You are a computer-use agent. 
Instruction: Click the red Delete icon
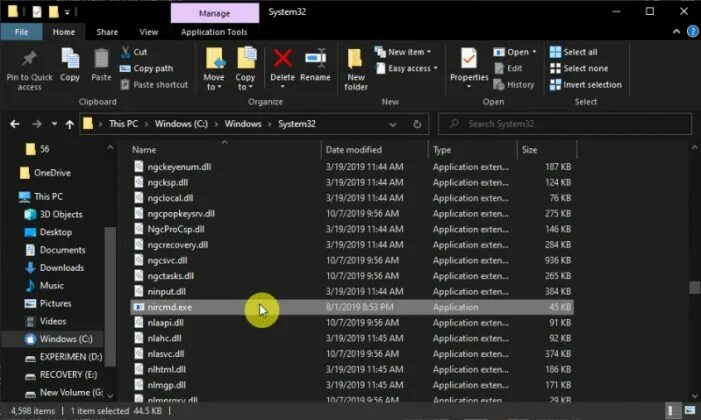pos(283,58)
